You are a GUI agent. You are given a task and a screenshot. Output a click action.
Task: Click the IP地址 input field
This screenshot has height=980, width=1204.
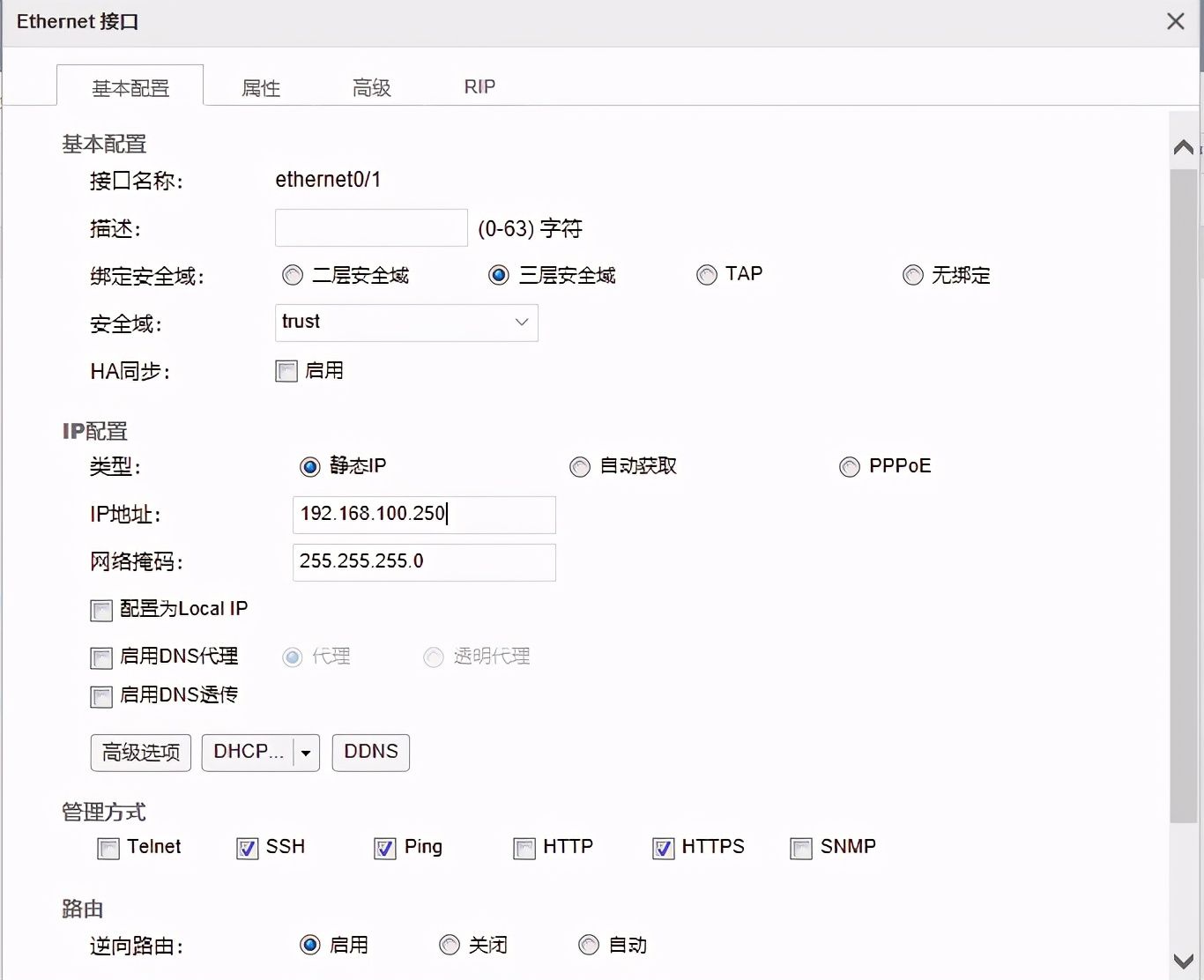point(424,515)
